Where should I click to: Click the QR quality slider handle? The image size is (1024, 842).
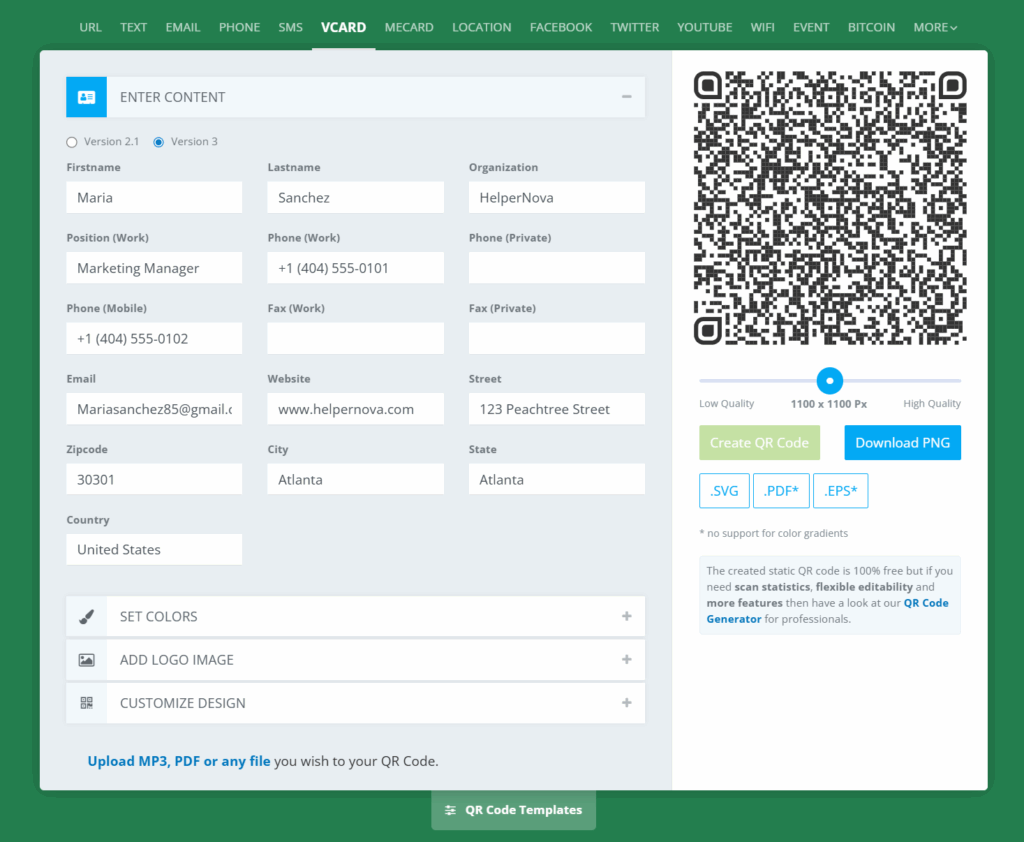830,381
